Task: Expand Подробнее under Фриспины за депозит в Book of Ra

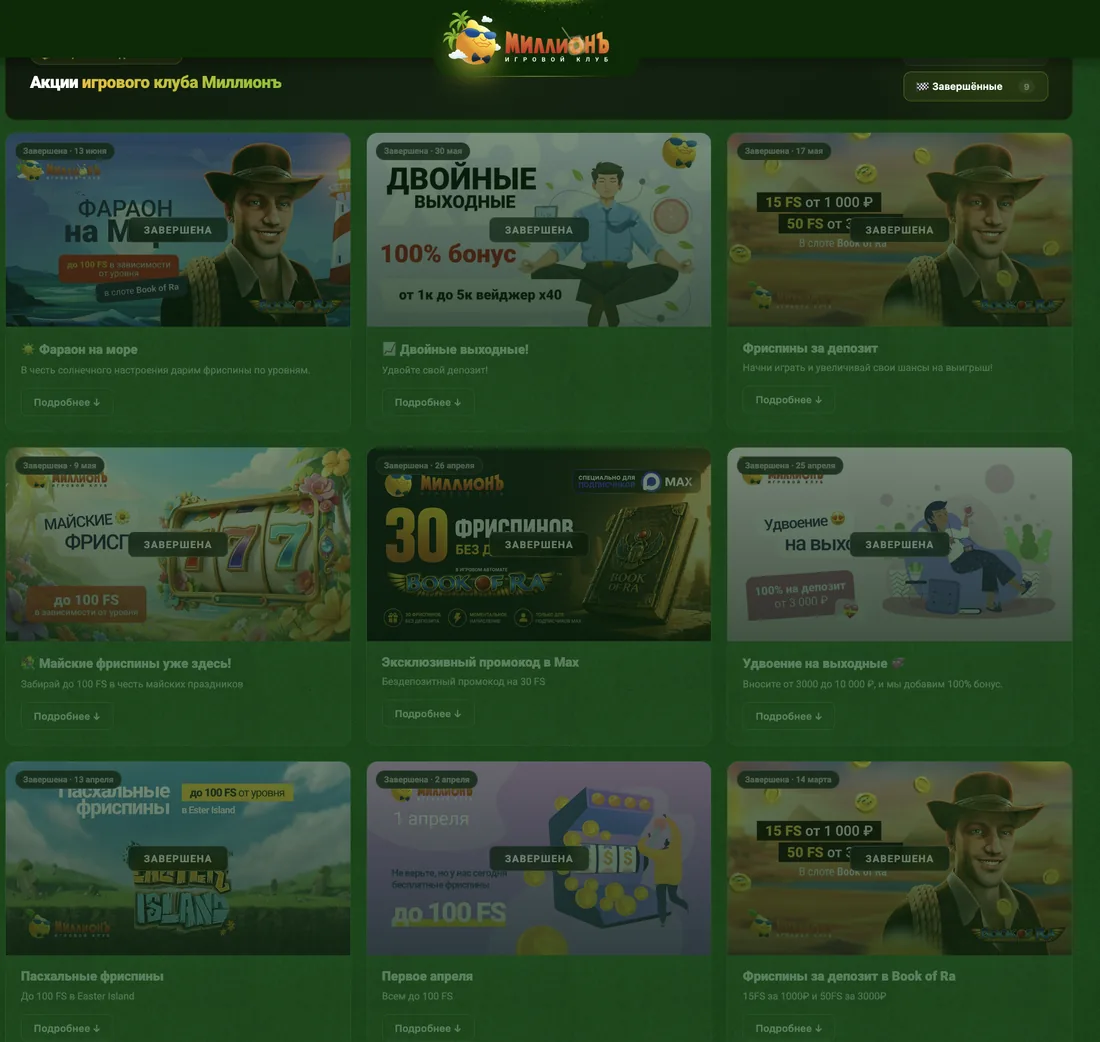Action: pos(789,1028)
